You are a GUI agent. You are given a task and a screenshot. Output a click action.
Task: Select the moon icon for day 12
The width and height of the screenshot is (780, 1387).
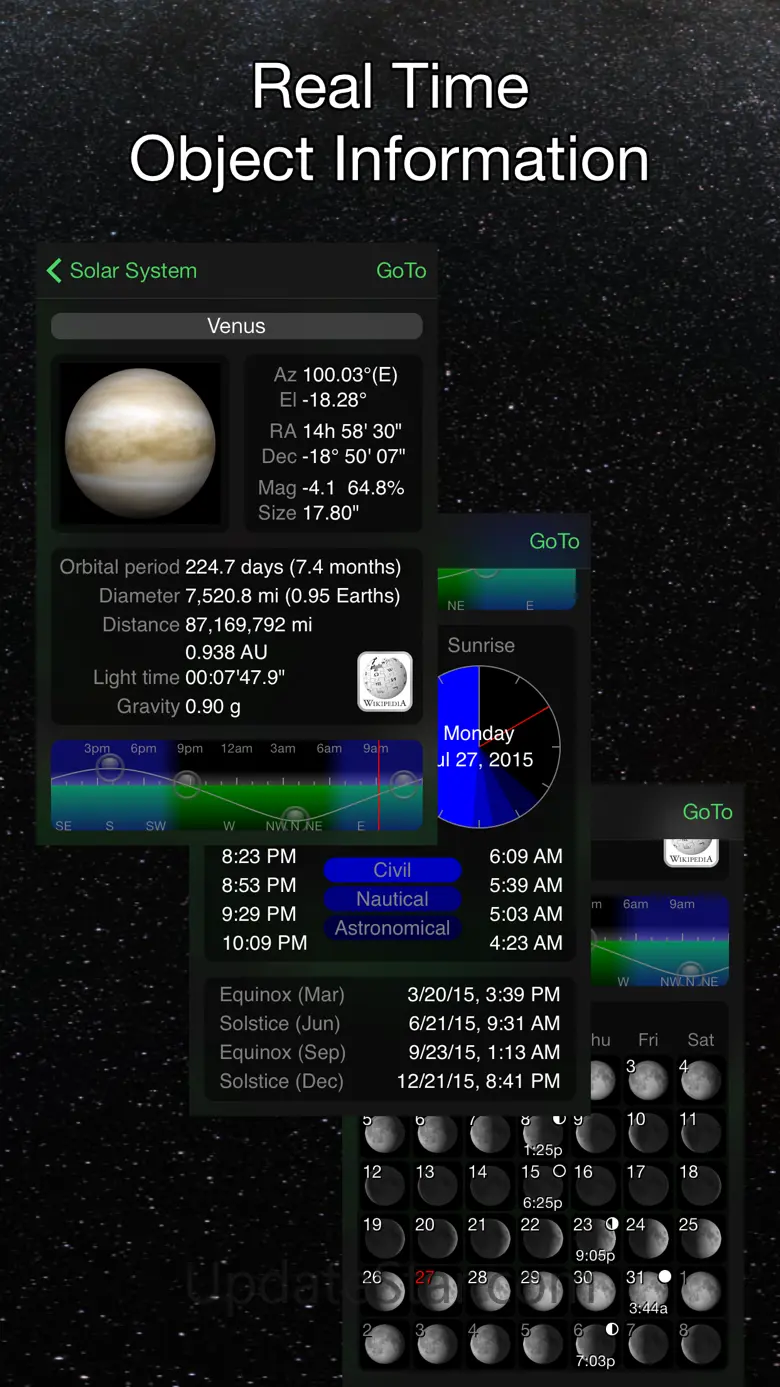pos(383,1185)
